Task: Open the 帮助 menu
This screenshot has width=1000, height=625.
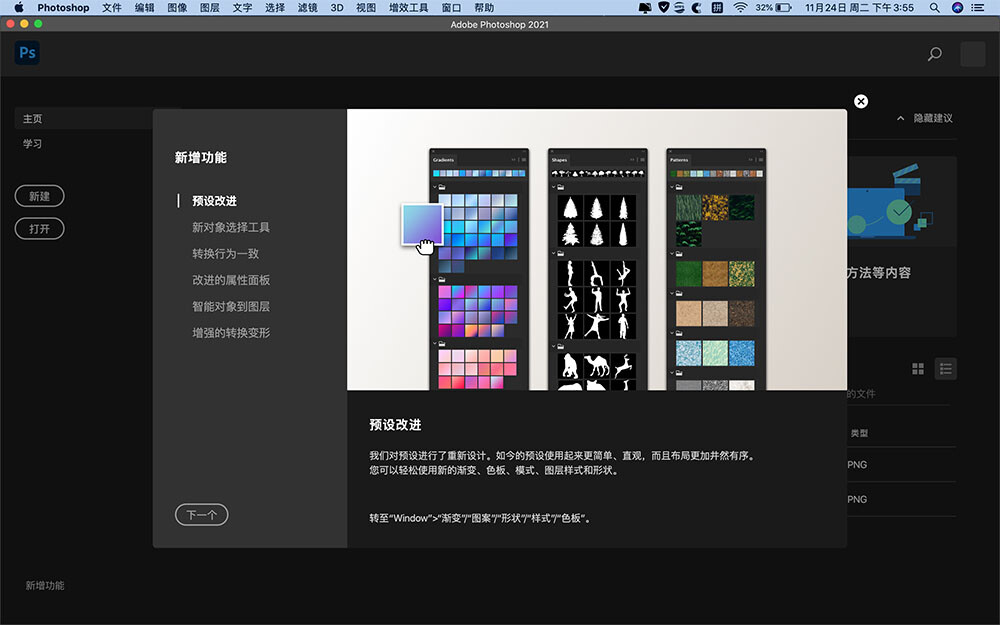Action: pos(484,8)
